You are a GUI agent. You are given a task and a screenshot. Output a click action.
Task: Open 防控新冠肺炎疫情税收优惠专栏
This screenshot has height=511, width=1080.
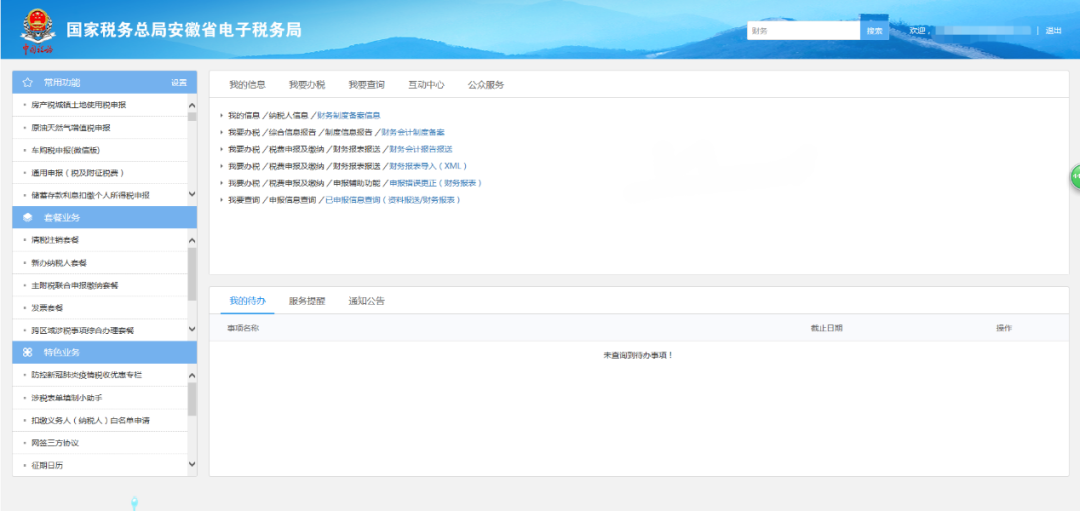click(87, 375)
